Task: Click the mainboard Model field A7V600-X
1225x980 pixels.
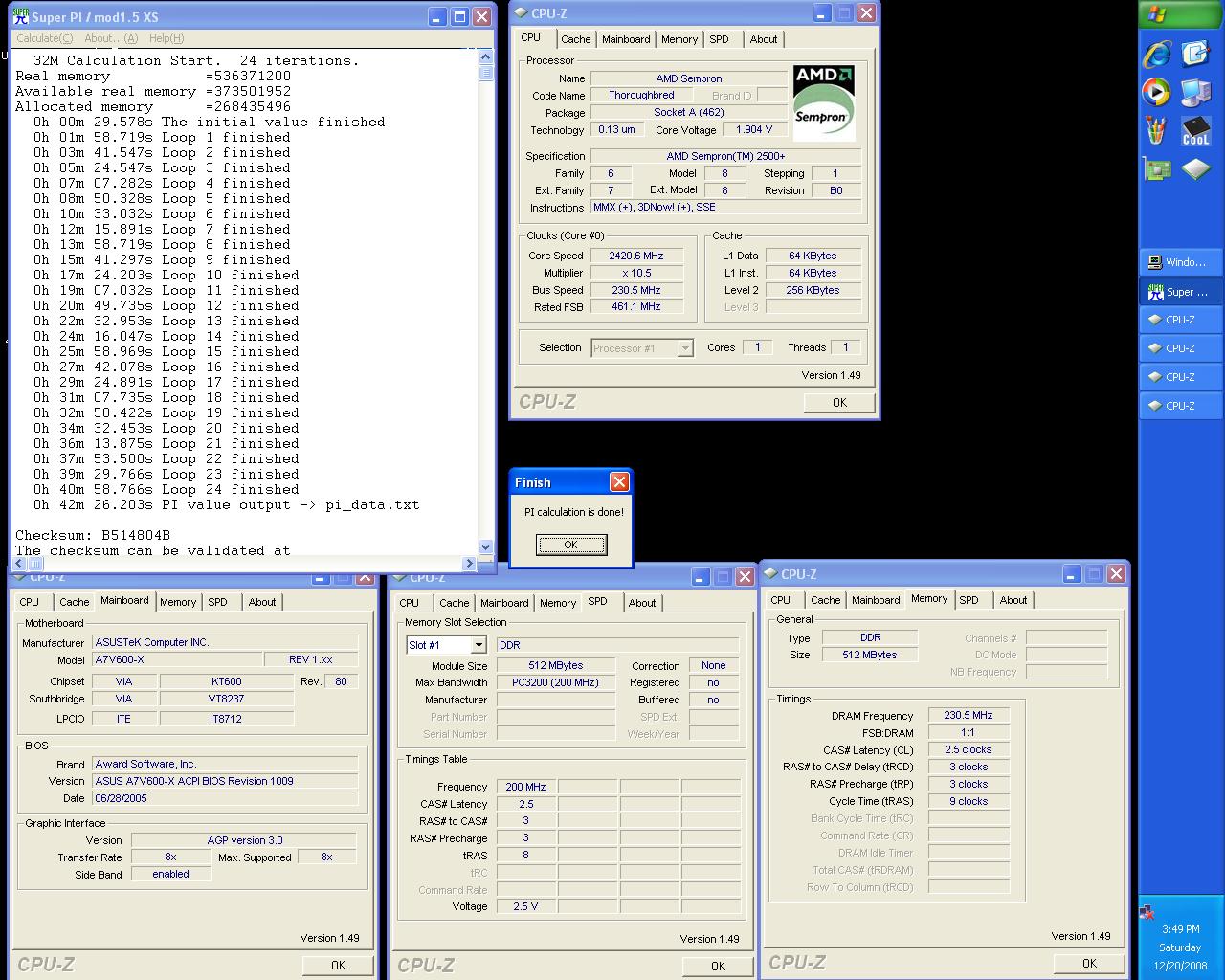Action: coord(177,659)
